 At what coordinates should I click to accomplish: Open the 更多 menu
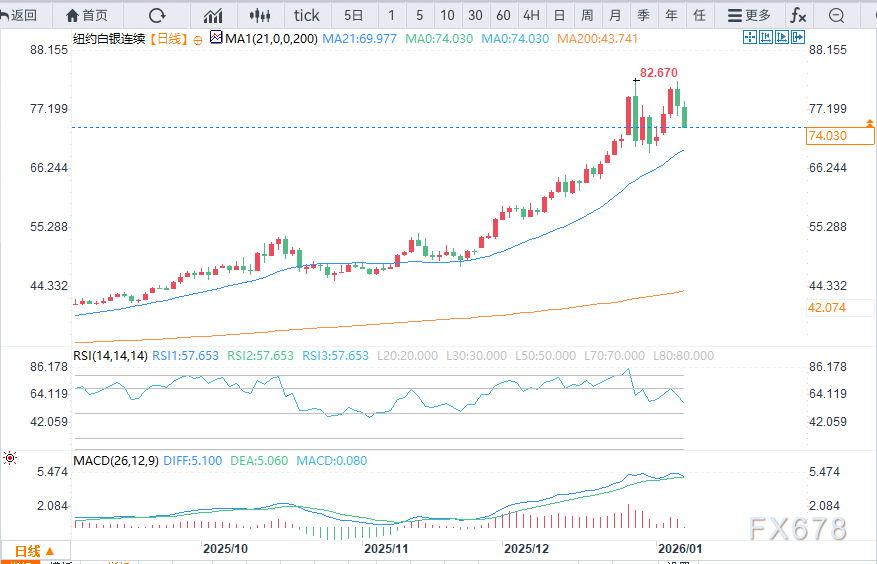coord(750,15)
